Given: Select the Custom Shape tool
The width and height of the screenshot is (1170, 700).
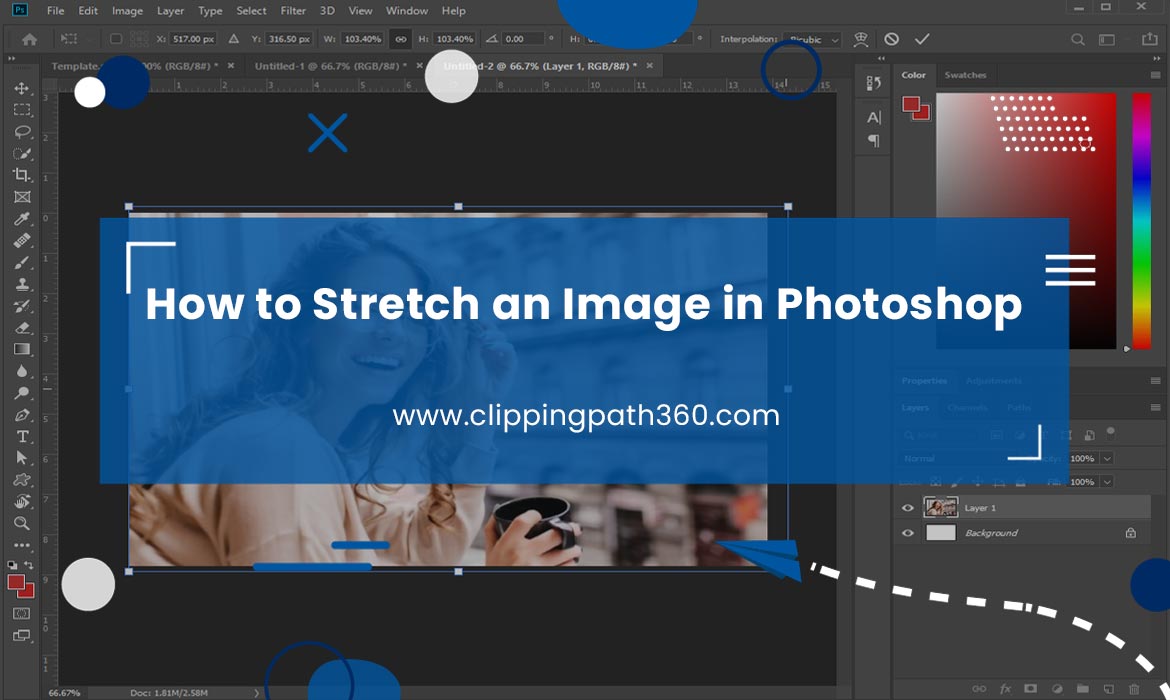Looking at the screenshot, I should pyautogui.click(x=22, y=479).
